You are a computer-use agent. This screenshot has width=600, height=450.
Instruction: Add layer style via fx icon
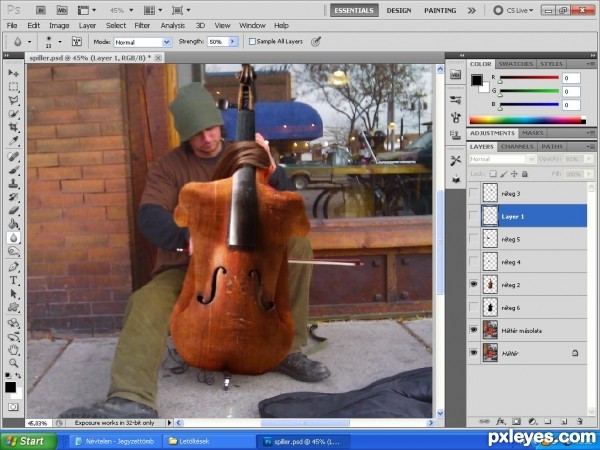coord(501,422)
